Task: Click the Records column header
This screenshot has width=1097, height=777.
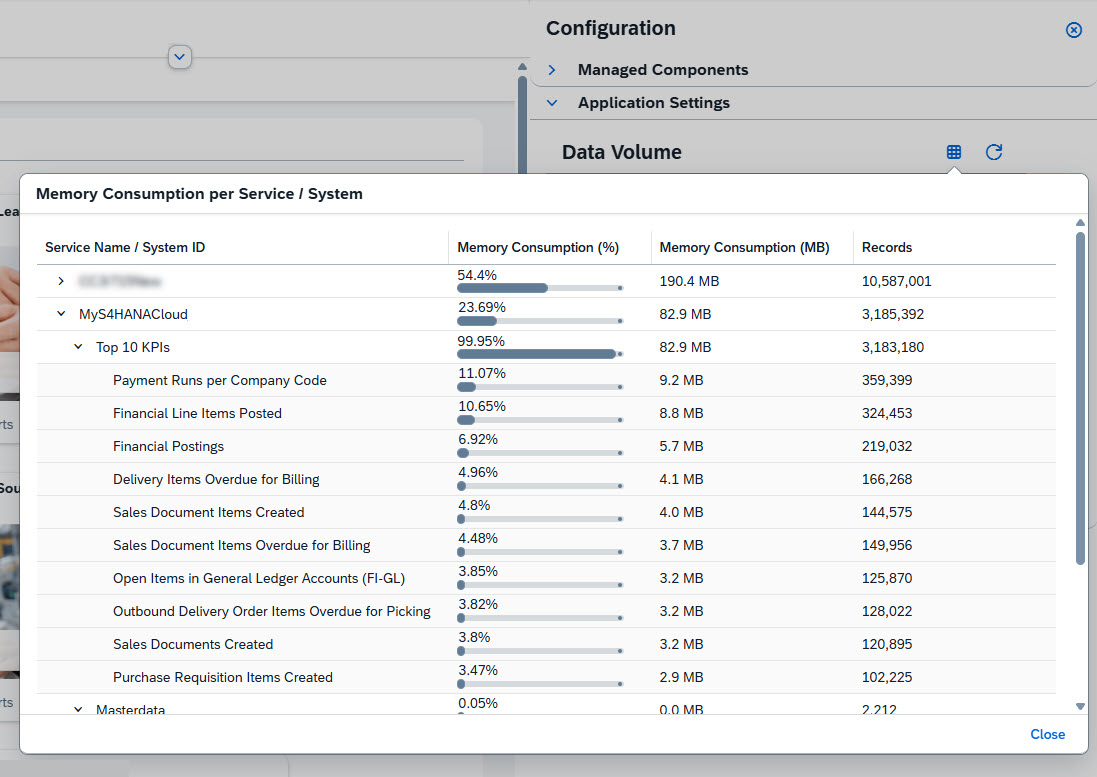Action: coord(887,247)
